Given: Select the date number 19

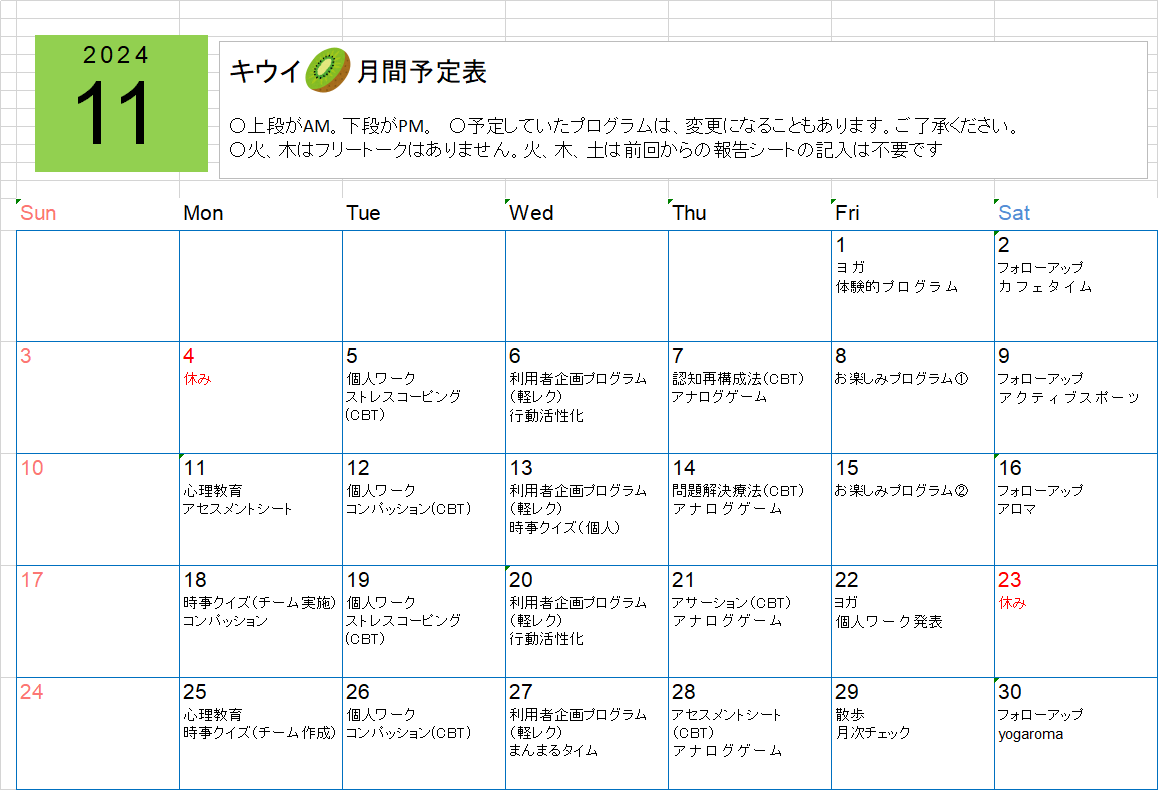Looking at the screenshot, I should click(358, 581).
